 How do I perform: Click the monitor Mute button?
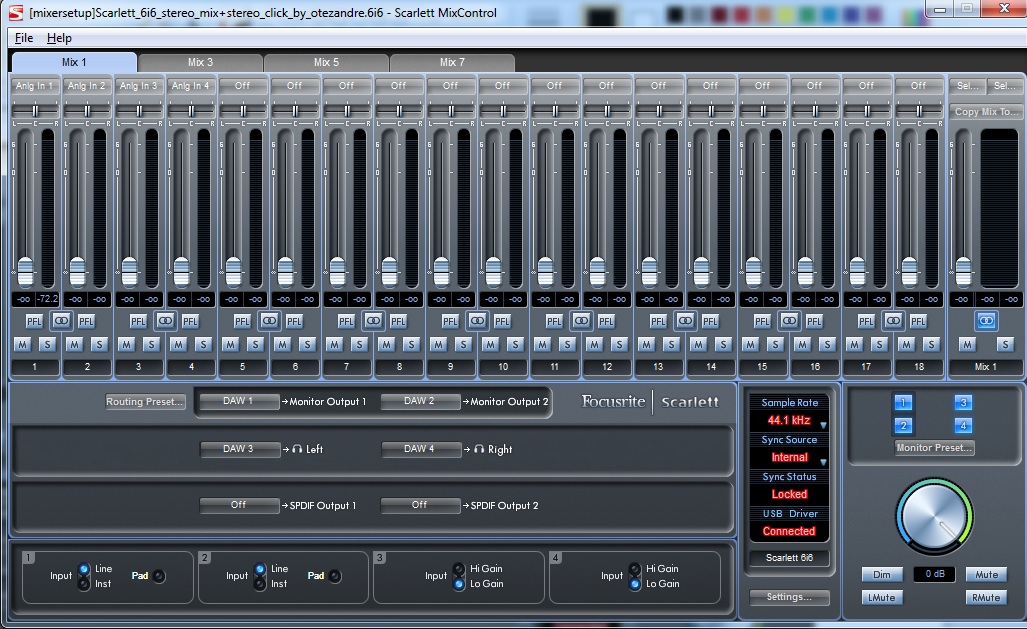pos(986,575)
